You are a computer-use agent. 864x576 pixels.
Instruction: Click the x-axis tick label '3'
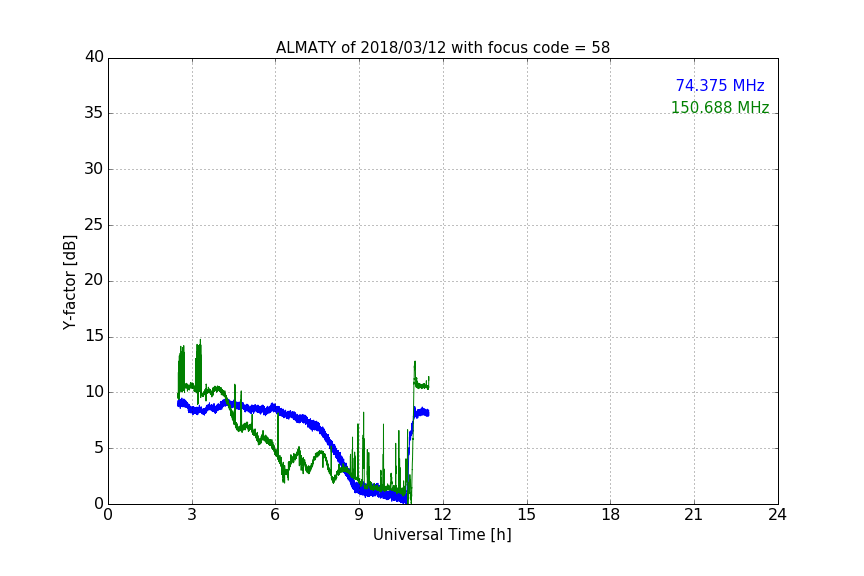click(x=192, y=515)
